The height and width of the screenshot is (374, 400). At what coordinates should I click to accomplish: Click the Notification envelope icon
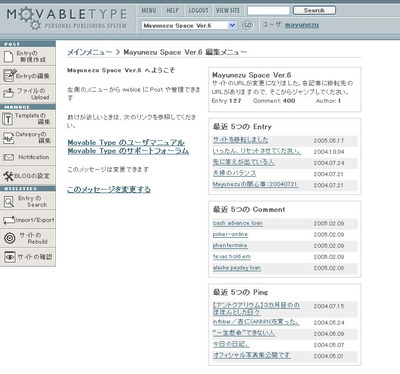point(8,157)
